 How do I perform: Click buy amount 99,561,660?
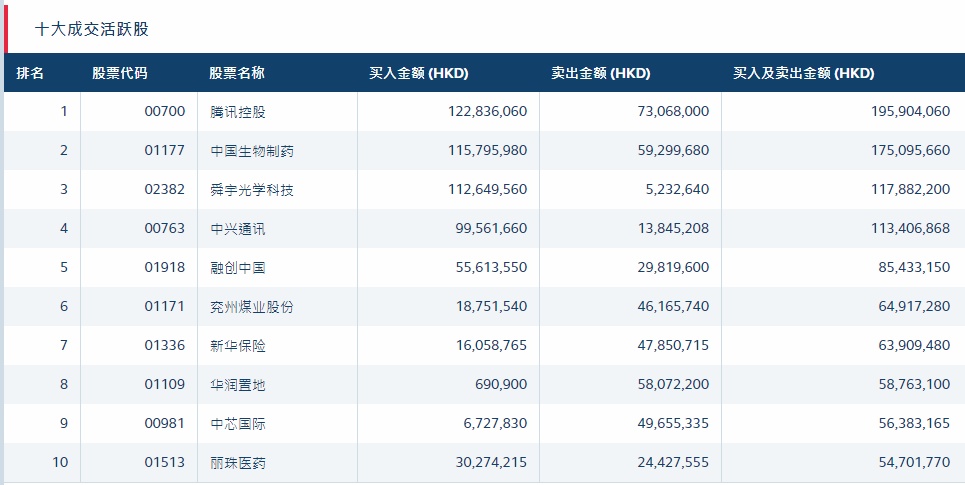[x=491, y=228]
